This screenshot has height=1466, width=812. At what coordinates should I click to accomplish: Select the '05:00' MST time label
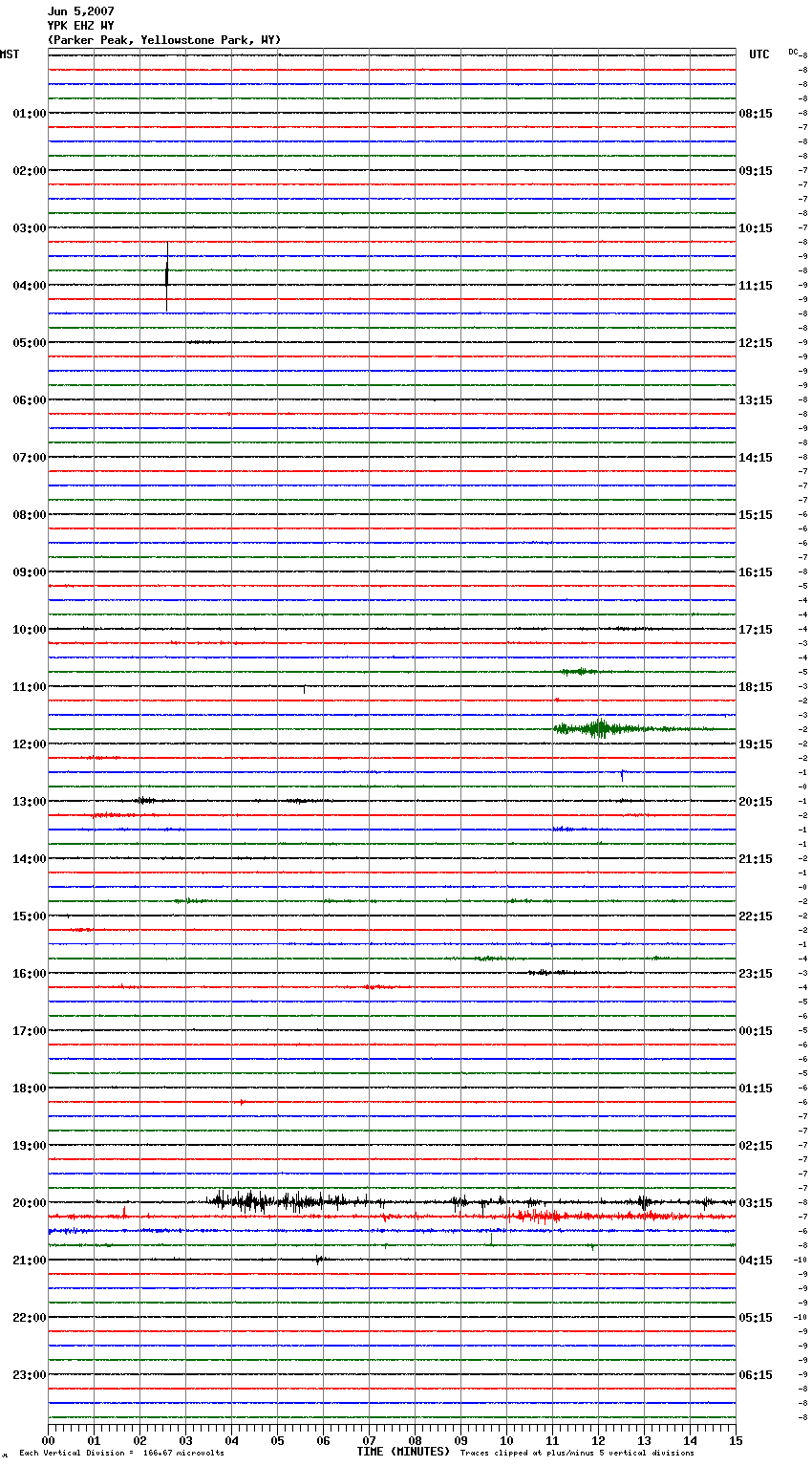point(30,343)
